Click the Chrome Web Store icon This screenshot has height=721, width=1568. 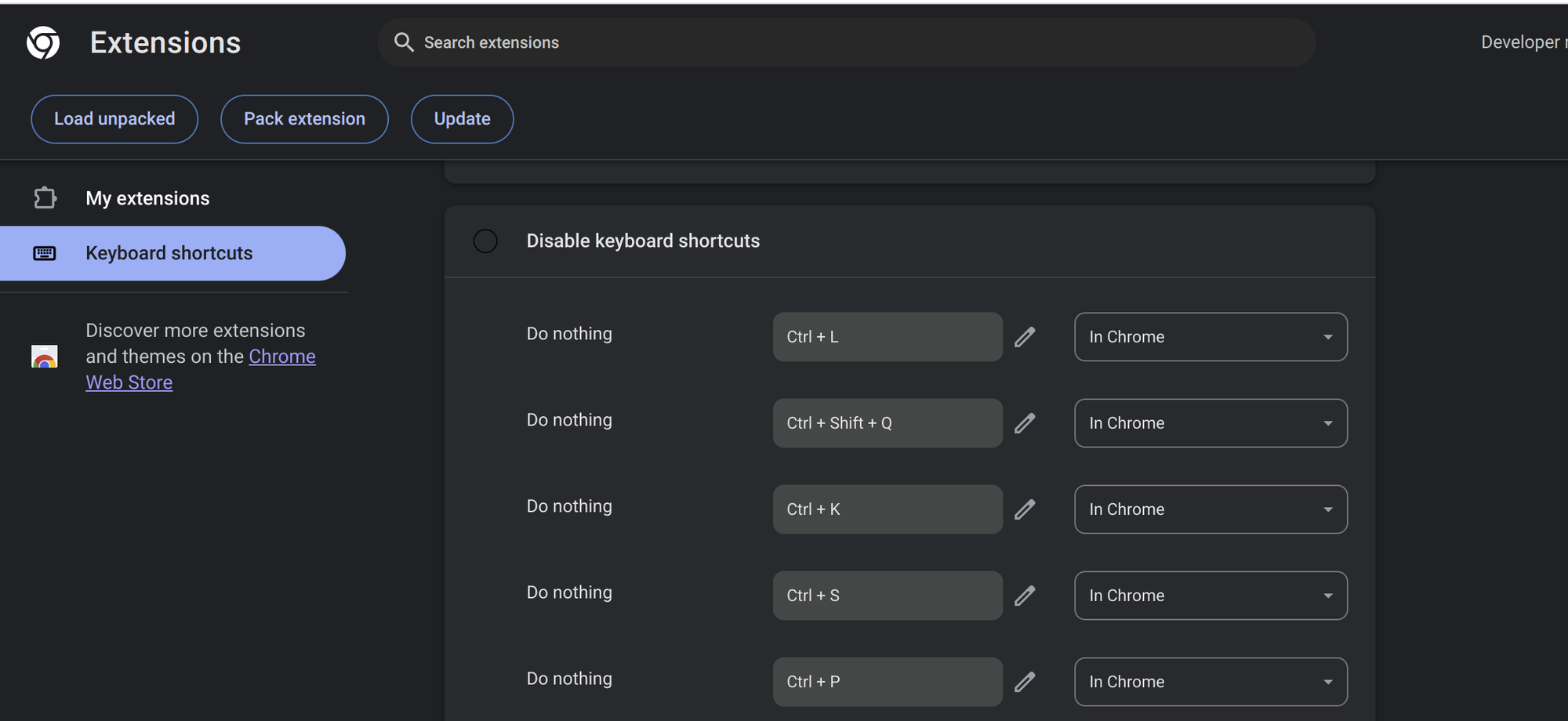coord(45,357)
